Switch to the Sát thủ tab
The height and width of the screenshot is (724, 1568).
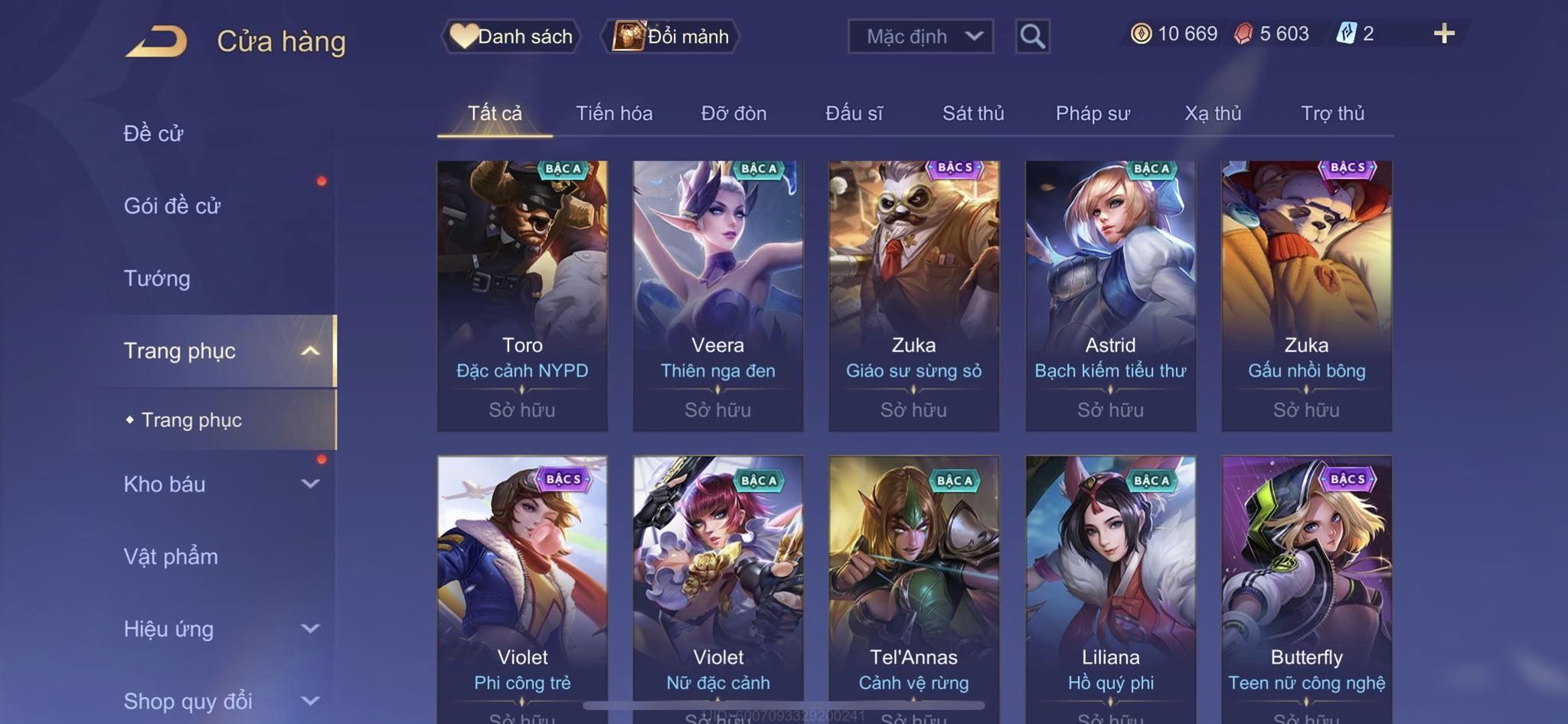coord(973,113)
